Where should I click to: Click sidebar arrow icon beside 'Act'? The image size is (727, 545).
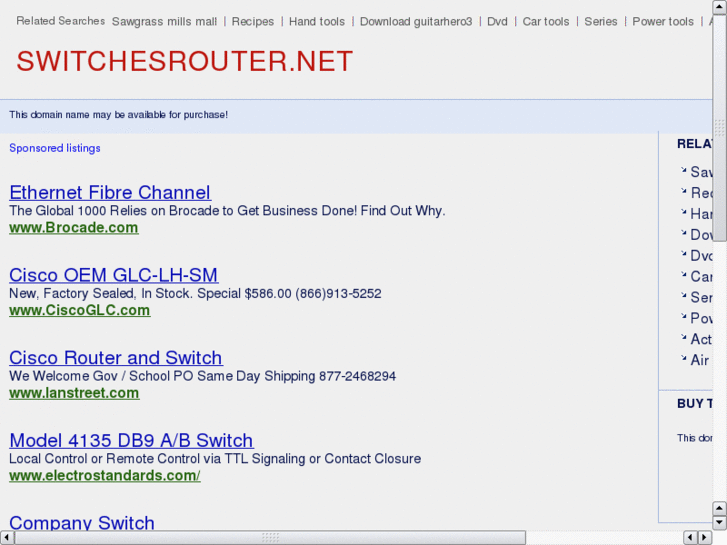683,337
